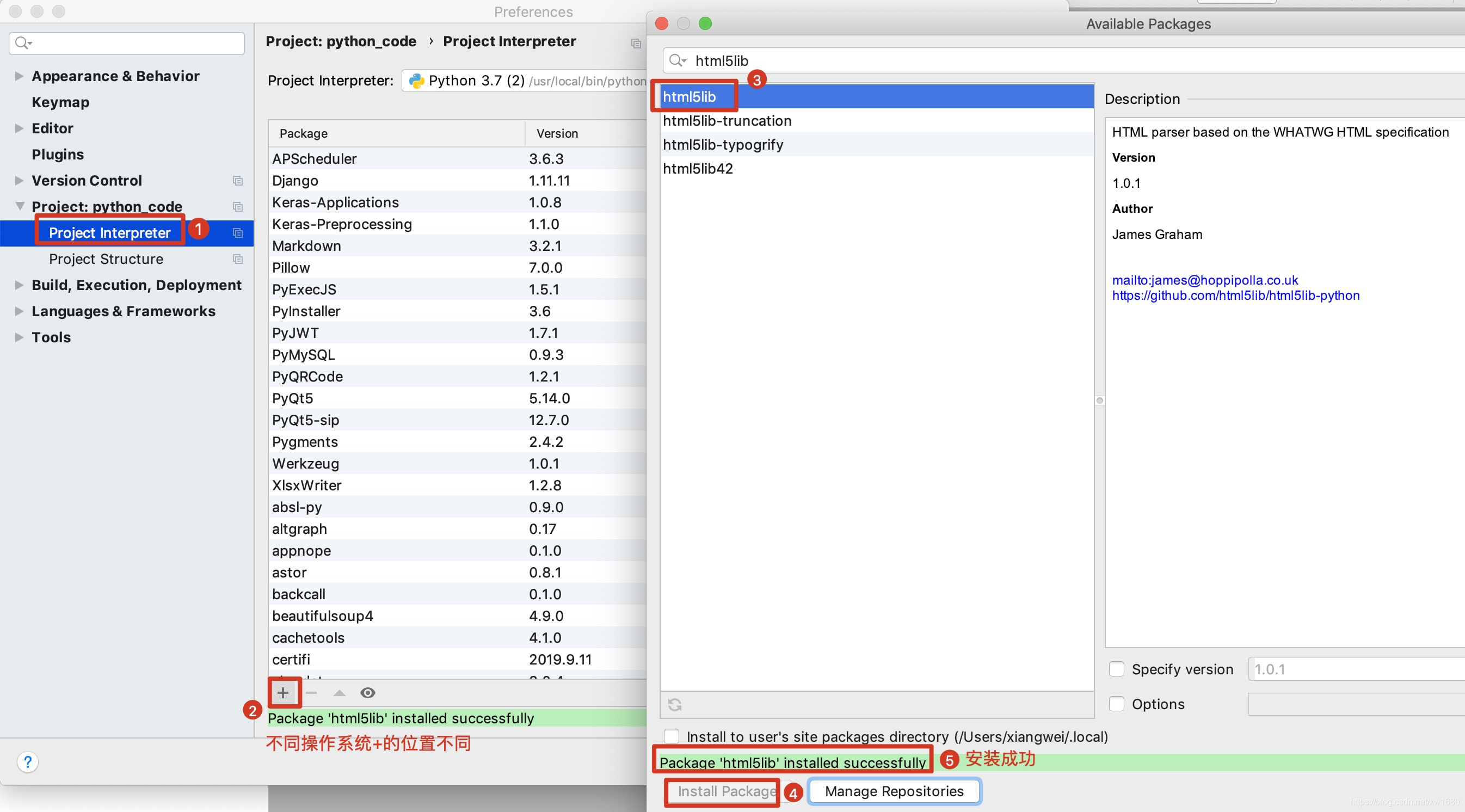Screen dimensions: 1465x812
Task: Click the help question mark button
Action: coord(28,761)
